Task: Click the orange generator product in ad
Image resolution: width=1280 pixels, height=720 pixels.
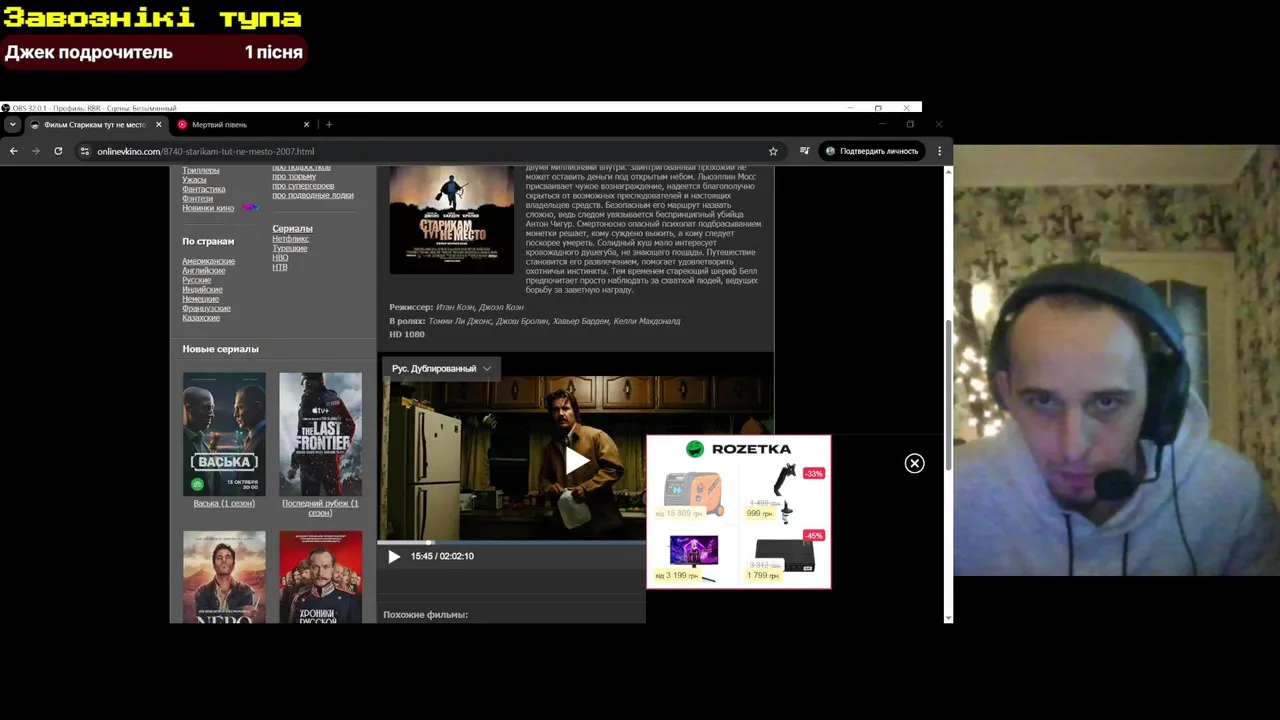Action: click(x=692, y=494)
